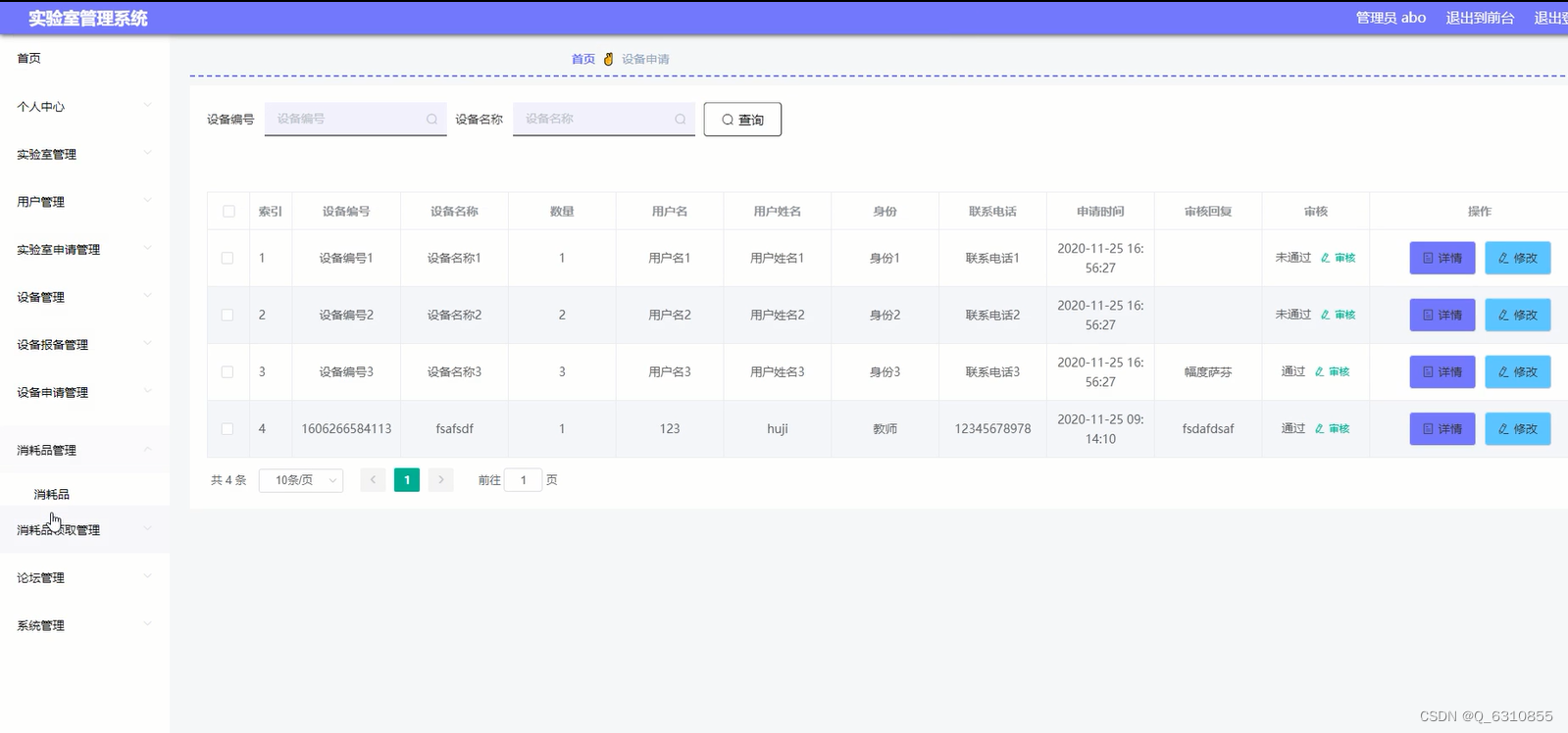Click cell fsafsdf in 设备名称 column
Viewport: 1568px width, 733px height.
coord(455,428)
